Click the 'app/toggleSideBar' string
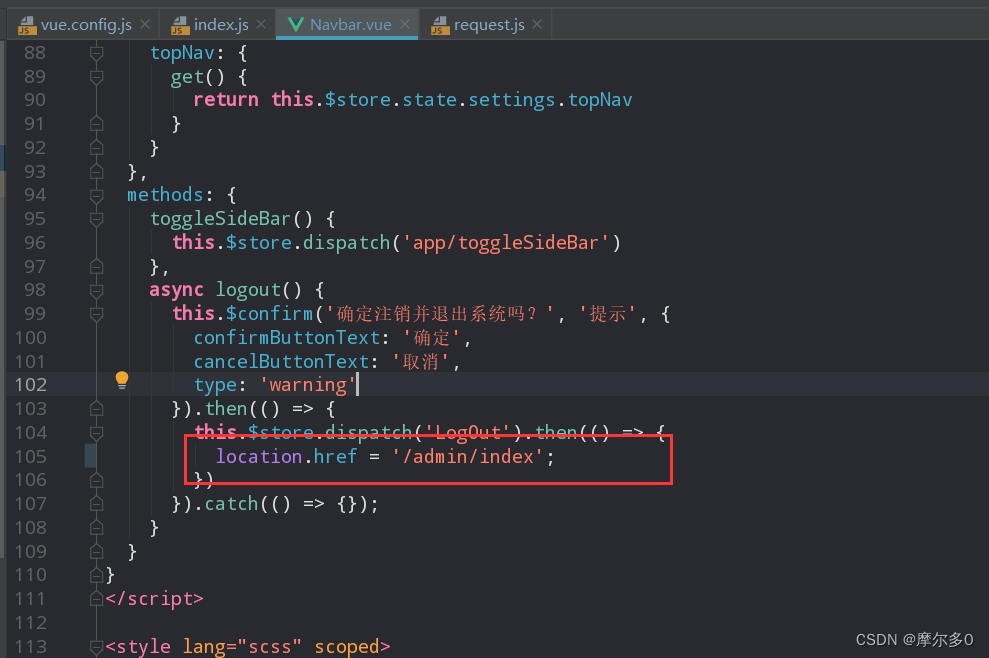 pos(506,243)
